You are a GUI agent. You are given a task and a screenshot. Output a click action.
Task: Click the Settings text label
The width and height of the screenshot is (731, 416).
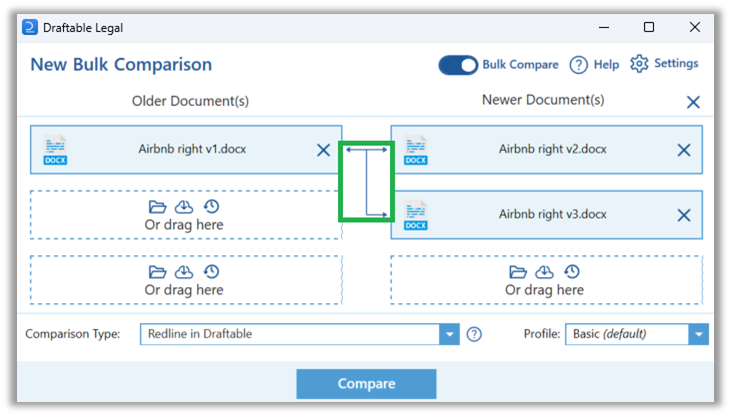click(x=676, y=63)
